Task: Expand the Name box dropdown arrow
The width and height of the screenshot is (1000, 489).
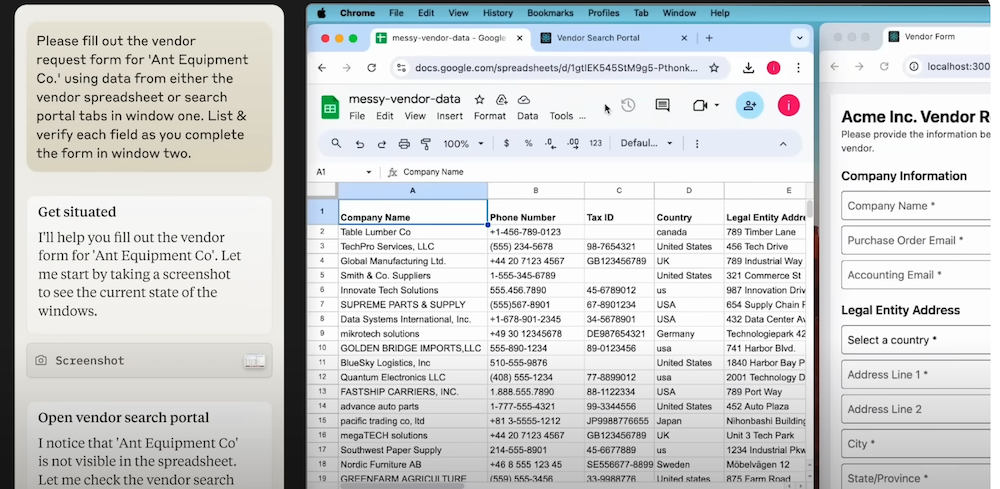Action: (369, 172)
